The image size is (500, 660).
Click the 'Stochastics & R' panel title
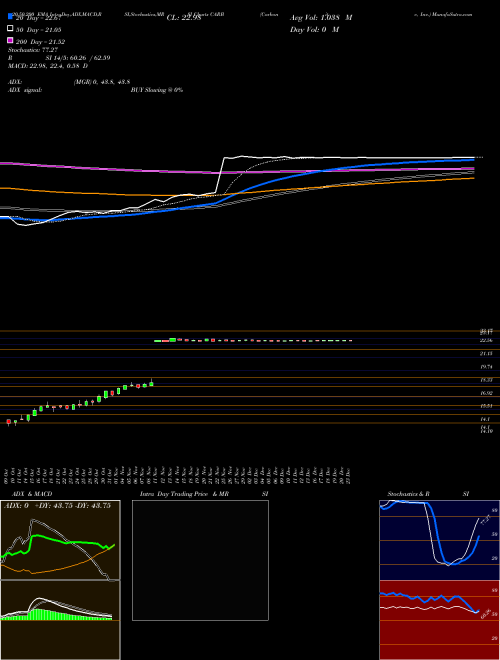409,494
